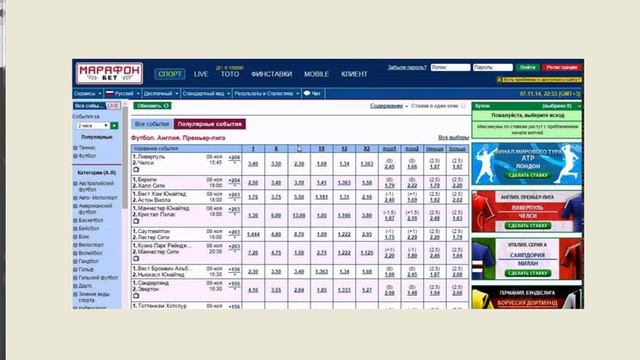
Task: Click the green go arrow beside the time filter
Action: point(114,126)
